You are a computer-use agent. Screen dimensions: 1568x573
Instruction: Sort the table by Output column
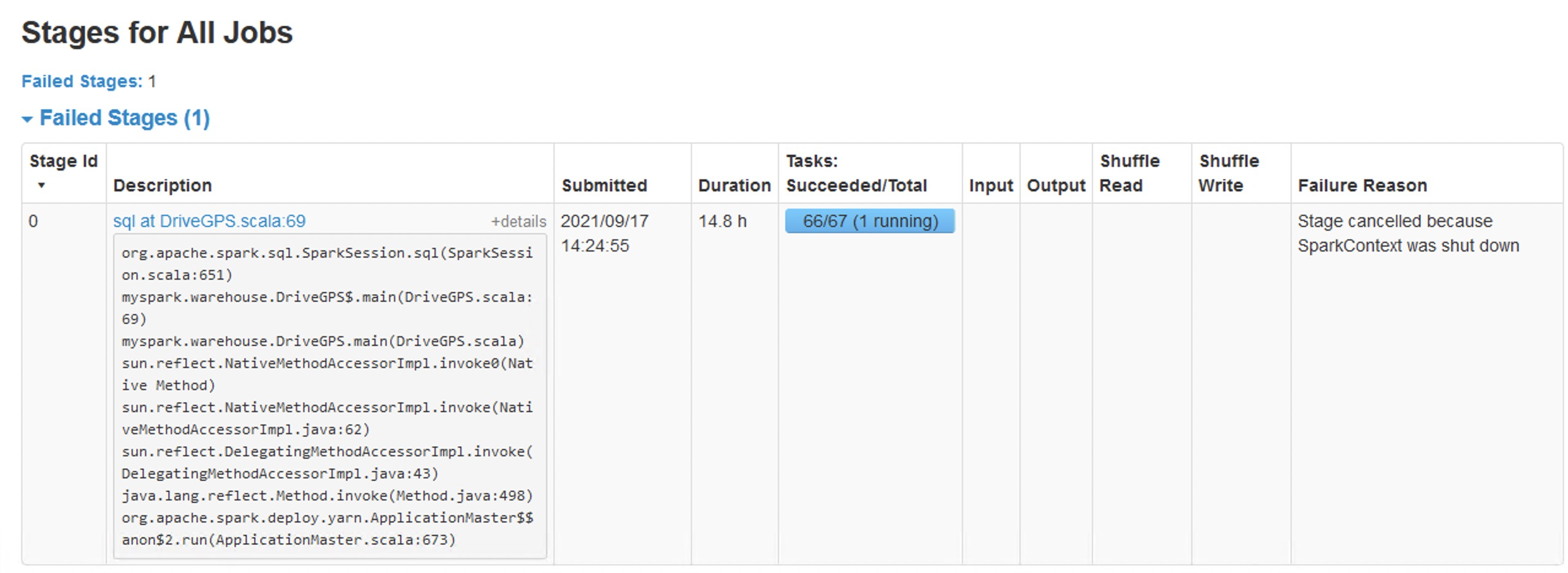coord(1056,185)
